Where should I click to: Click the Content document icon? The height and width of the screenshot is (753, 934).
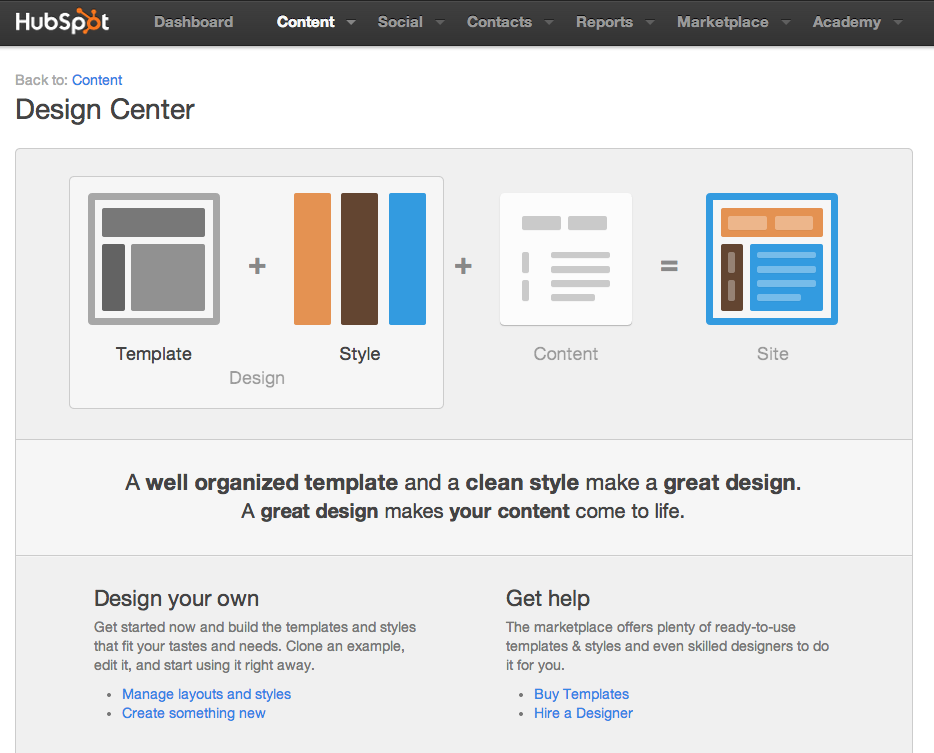coord(566,259)
